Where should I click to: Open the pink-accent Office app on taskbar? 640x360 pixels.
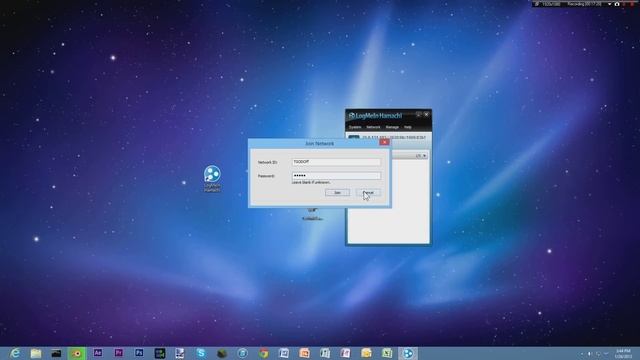click(345, 353)
